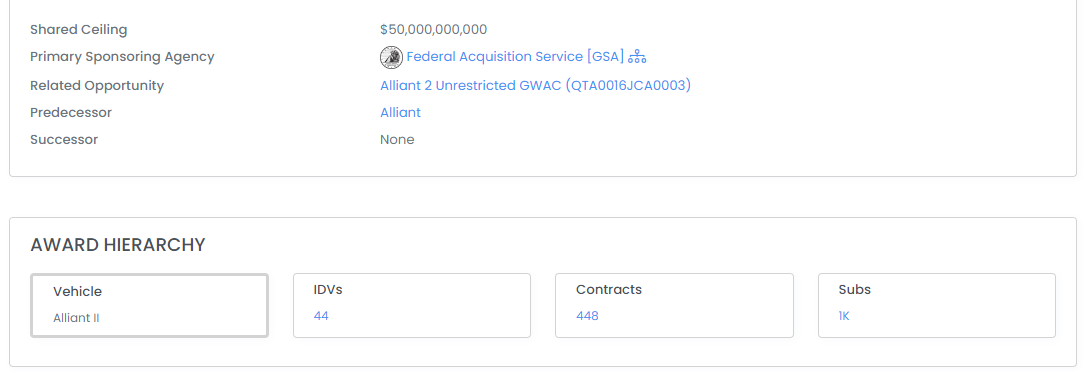Go to the Alliant predecessor vehicle
The width and height of the screenshot is (1084, 372).
[x=400, y=113]
